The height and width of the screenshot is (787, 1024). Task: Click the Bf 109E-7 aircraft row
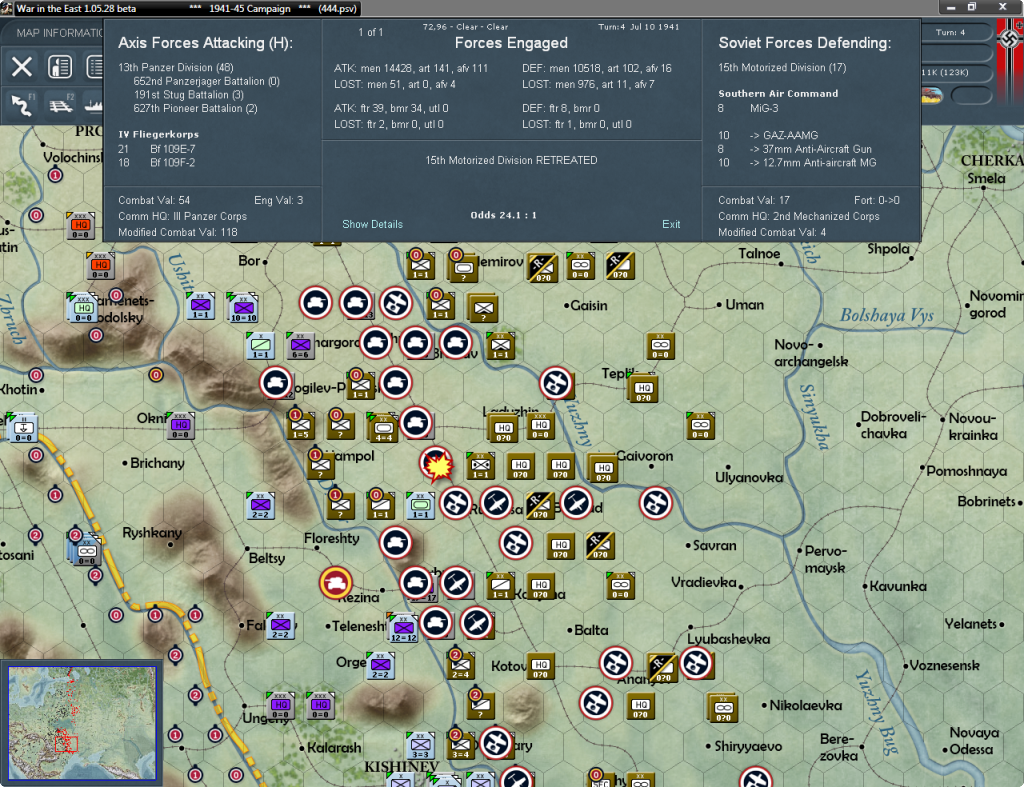point(157,149)
